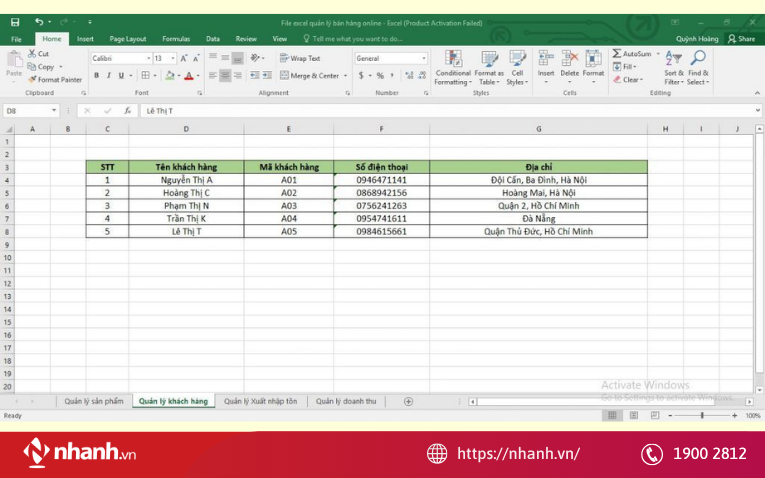Open the Clear dropdown in Editing
The width and height of the screenshot is (765, 478).
coord(628,80)
